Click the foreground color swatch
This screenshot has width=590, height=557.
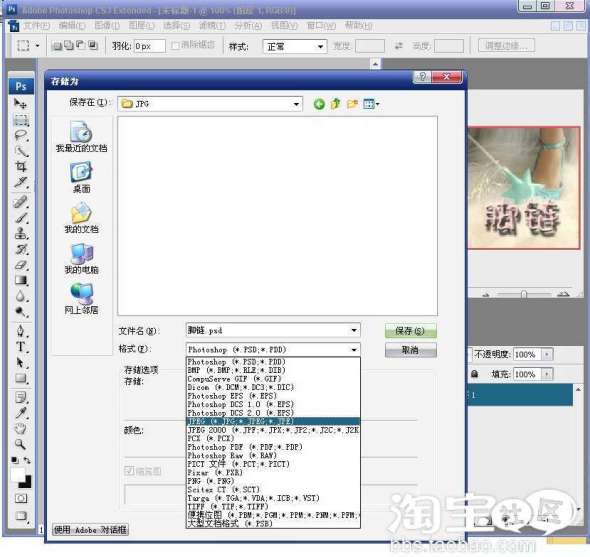[17, 474]
